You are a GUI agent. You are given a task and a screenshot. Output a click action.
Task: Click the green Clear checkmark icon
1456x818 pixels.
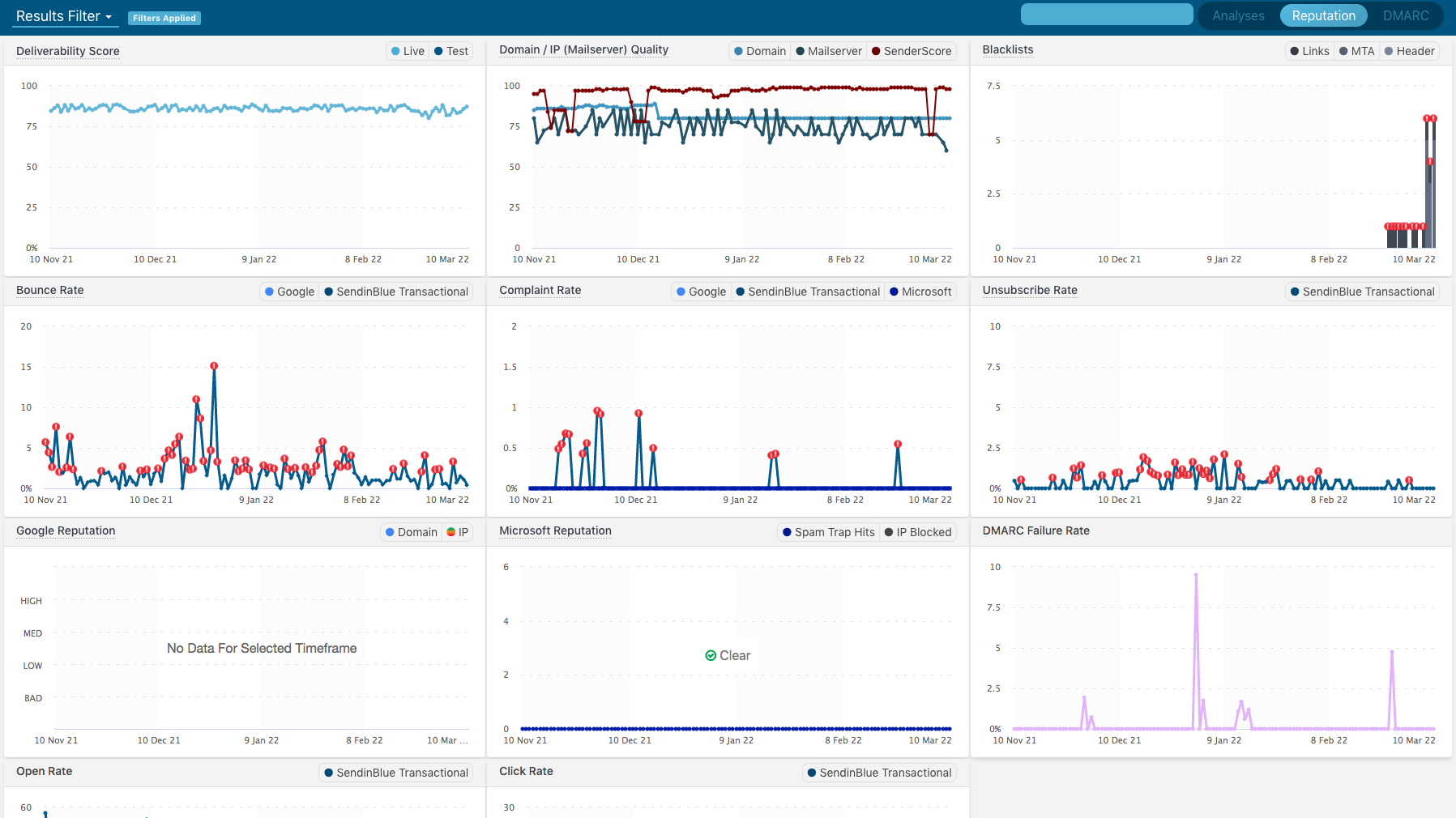pos(711,655)
